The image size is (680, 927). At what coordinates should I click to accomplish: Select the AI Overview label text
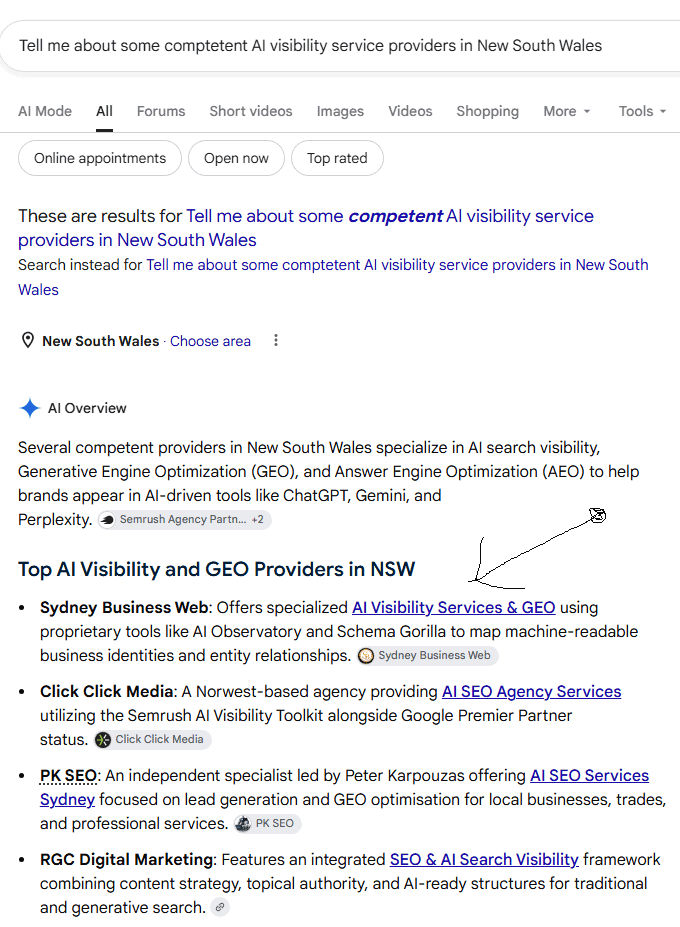tap(87, 408)
